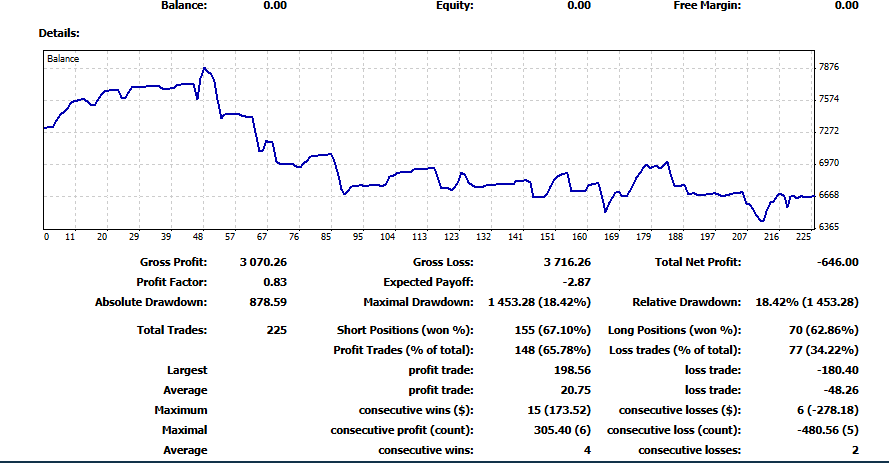
Task: Click the chart y-axis value 6970
Action: [828, 163]
